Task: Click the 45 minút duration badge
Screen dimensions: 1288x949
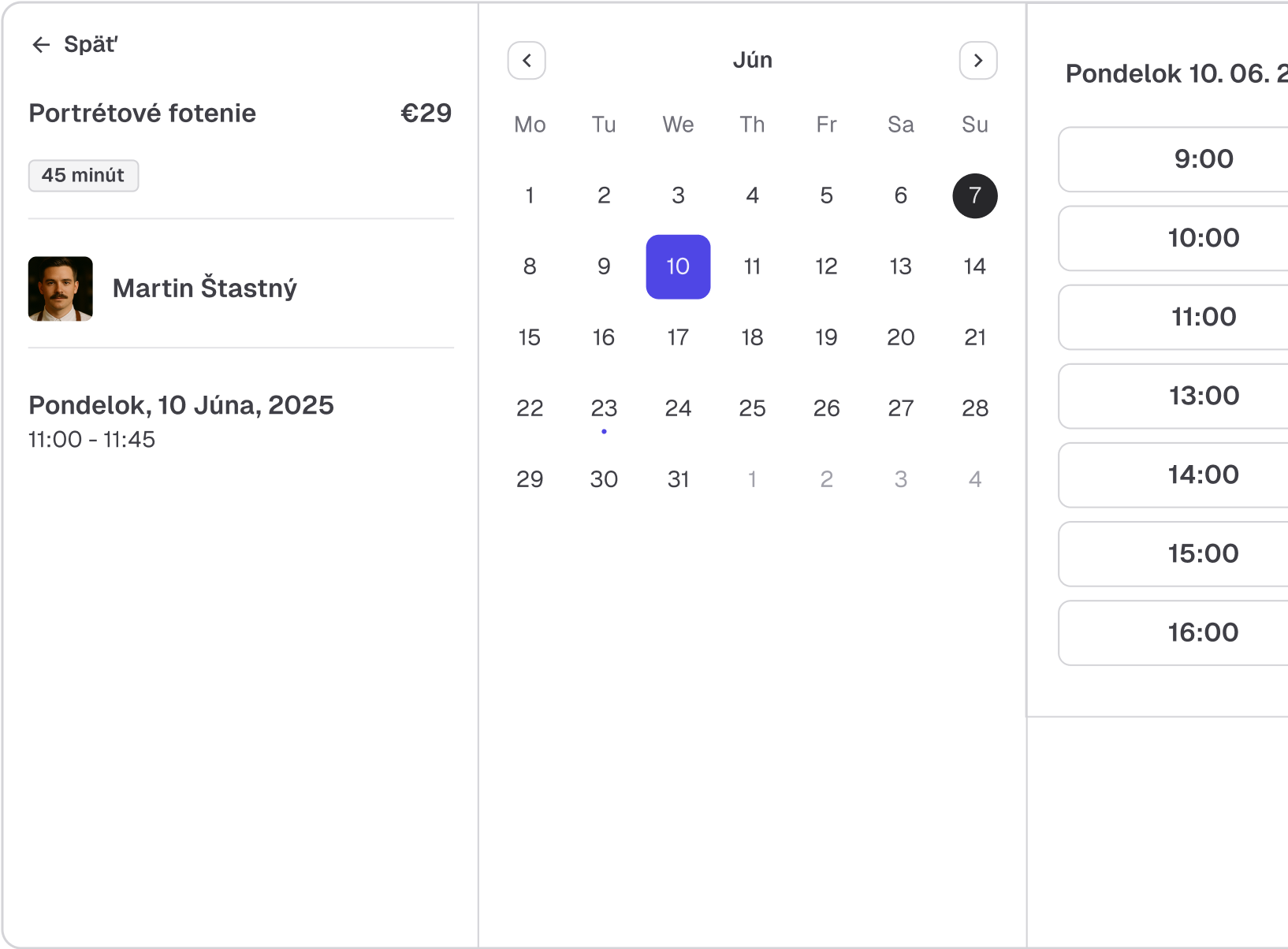Action: [x=84, y=175]
